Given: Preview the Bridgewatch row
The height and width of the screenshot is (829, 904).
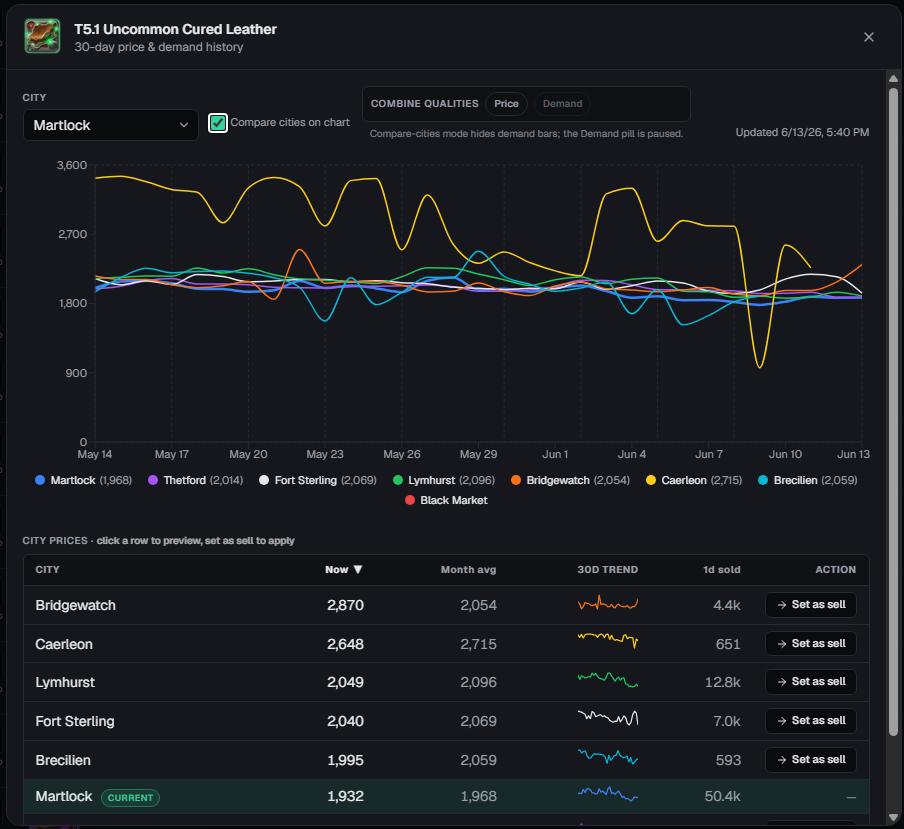Looking at the screenshot, I should click(446, 605).
